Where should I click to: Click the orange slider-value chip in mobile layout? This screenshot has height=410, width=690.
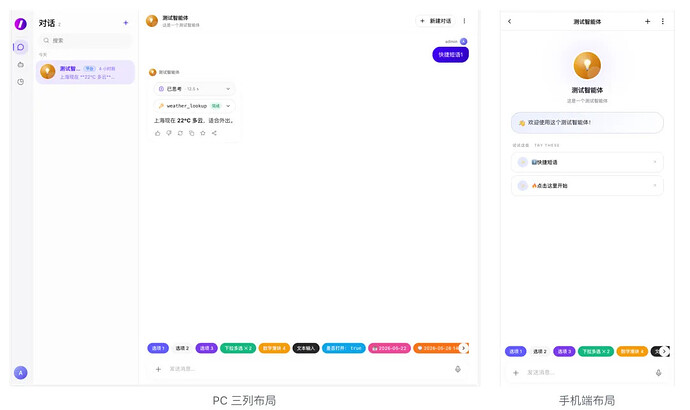click(632, 351)
